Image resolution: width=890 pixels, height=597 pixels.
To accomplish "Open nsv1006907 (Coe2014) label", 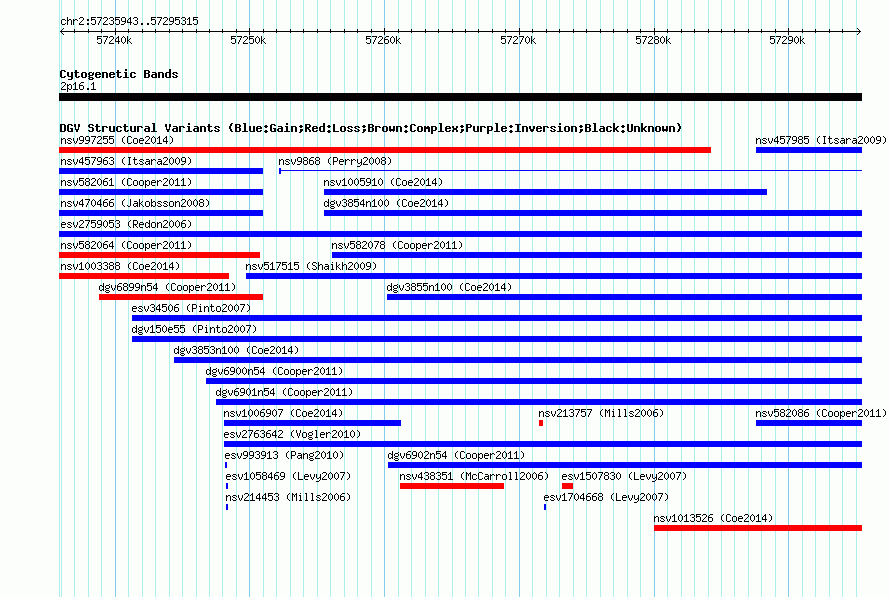I will click(x=283, y=413).
